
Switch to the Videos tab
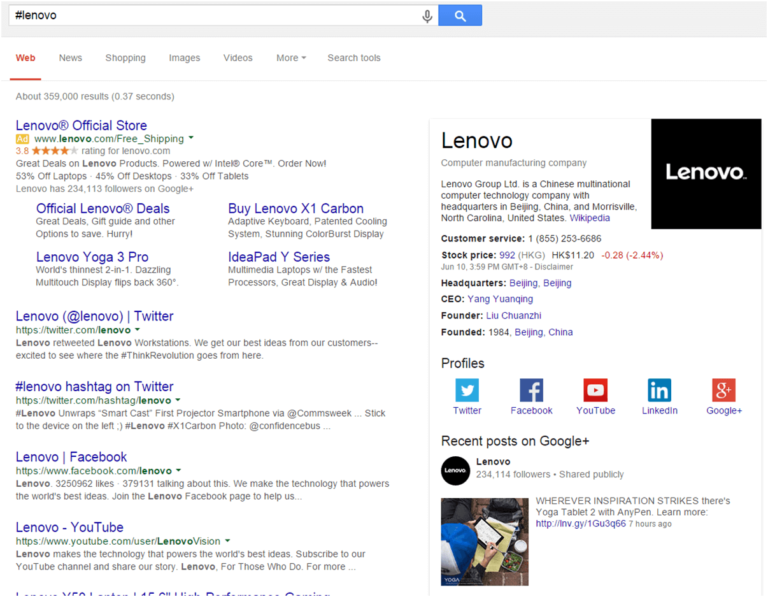[x=238, y=58]
